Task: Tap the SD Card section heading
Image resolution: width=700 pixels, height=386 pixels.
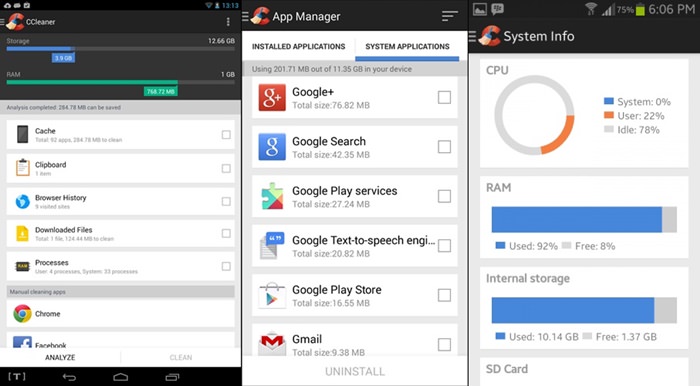Action: click(x=507, y=369)
